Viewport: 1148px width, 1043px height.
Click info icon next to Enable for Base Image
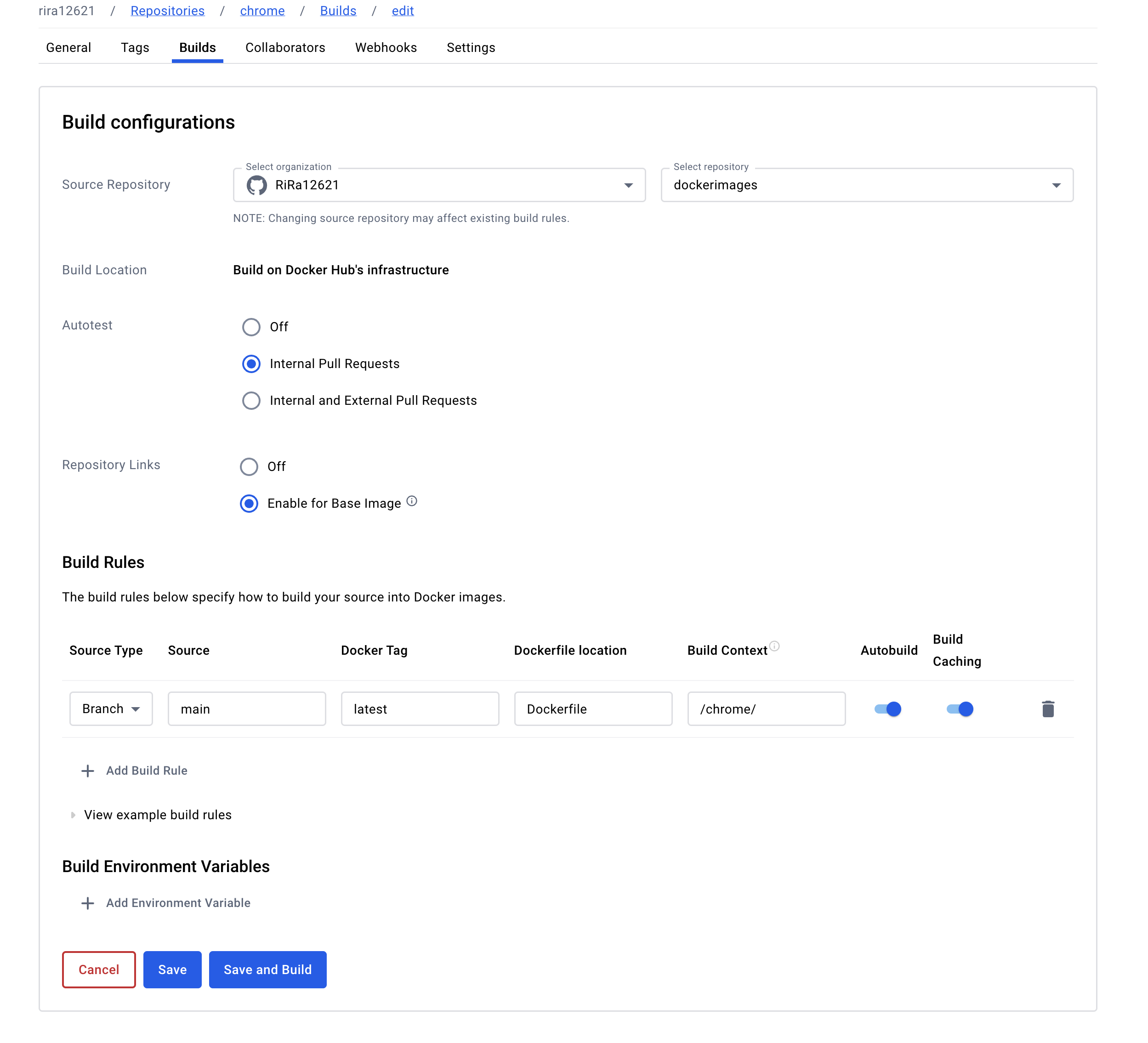(x=412, y=501)
